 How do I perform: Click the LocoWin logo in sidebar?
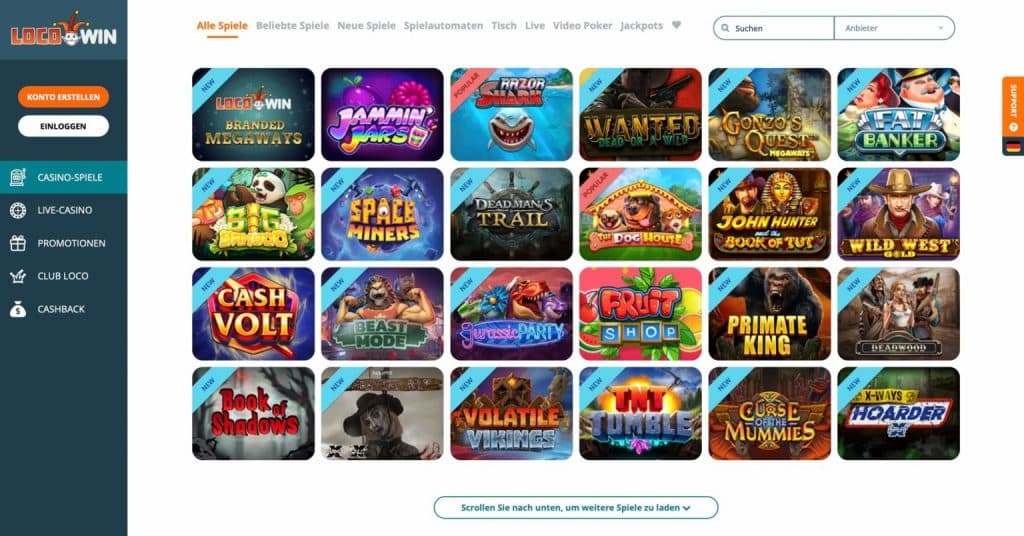(x=63, y=31)
